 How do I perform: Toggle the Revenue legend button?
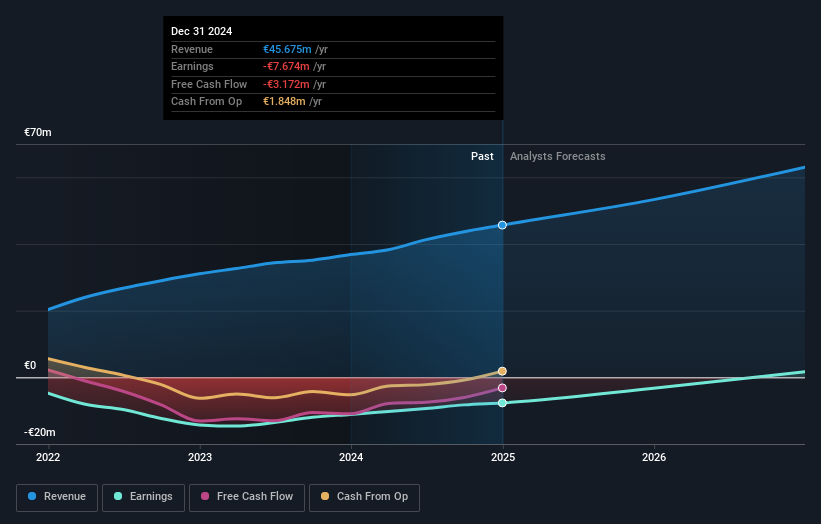pyautogui.click(x=57, y=497)
